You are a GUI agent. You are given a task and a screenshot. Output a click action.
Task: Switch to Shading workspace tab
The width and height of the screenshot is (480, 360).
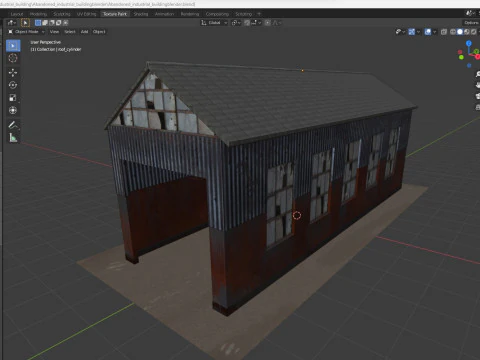[141, 14]
